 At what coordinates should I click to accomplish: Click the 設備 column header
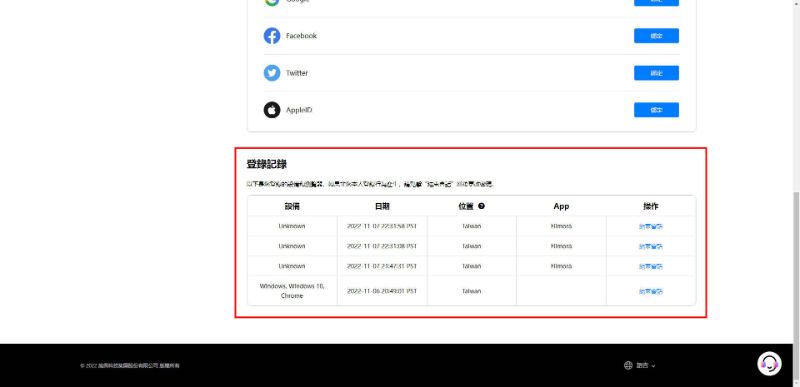pos(292,206)
